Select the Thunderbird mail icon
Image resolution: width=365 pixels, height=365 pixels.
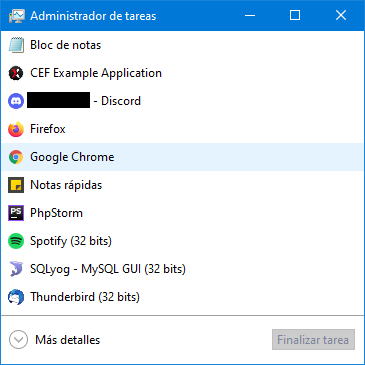[x=16, y=297]
